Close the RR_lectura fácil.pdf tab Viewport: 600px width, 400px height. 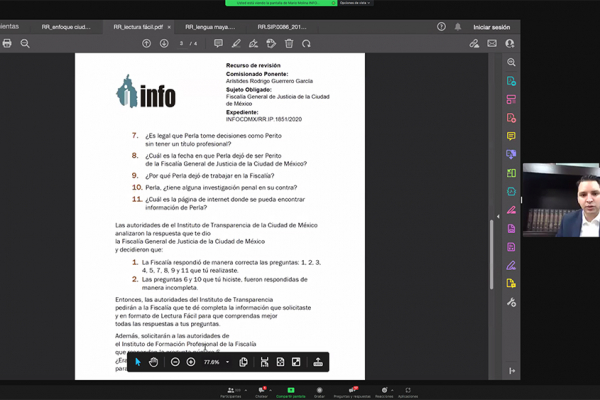point(169,27)
